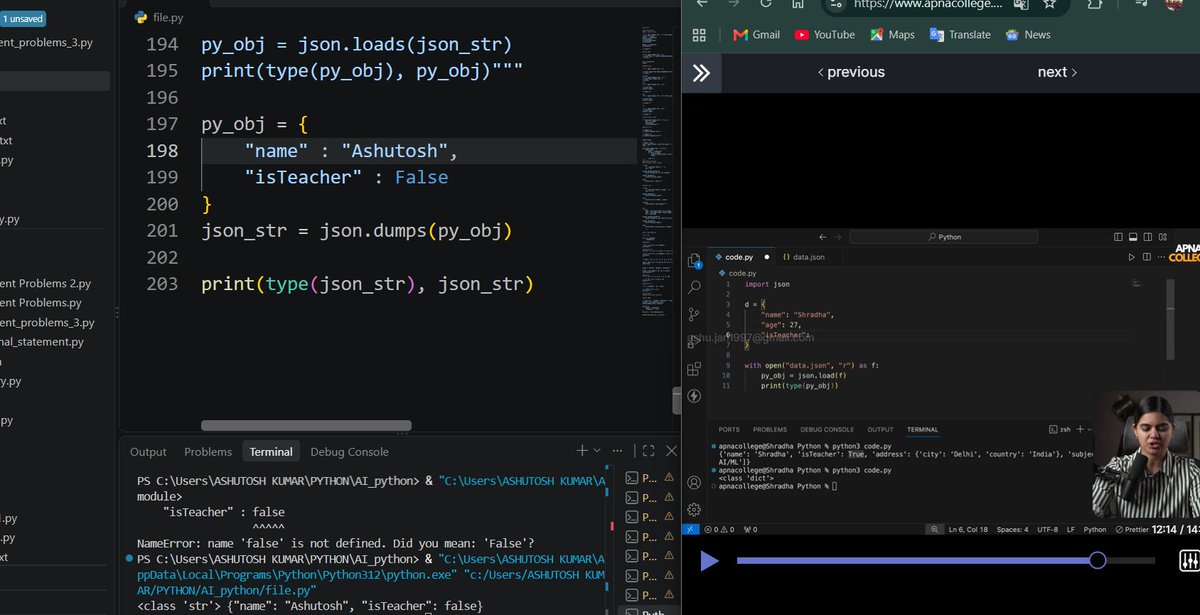Go to the previous lesson
1200x615 pixels.
[851, 72]
